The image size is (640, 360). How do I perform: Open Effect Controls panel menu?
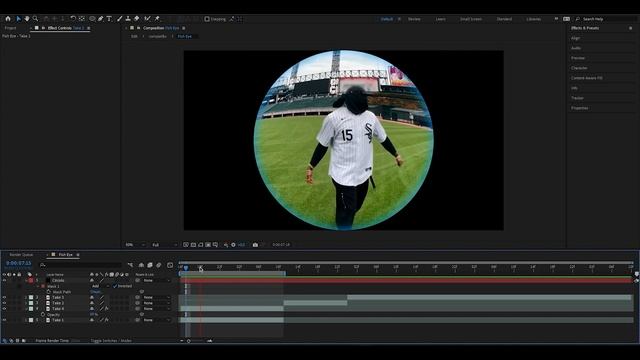pos(89,28)
